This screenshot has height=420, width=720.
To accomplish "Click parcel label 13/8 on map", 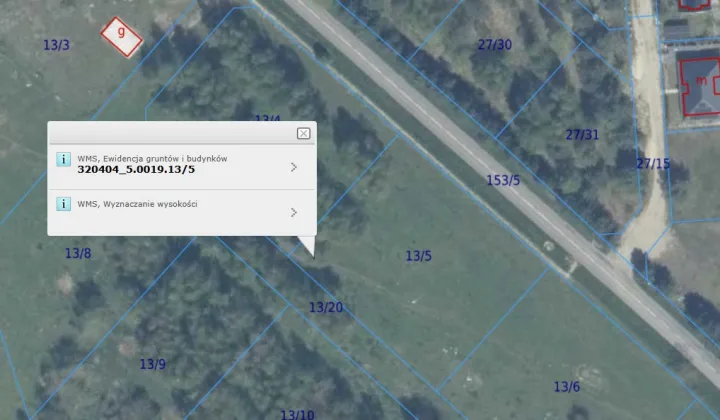I will pyautogui.click(x=78, y=253).
